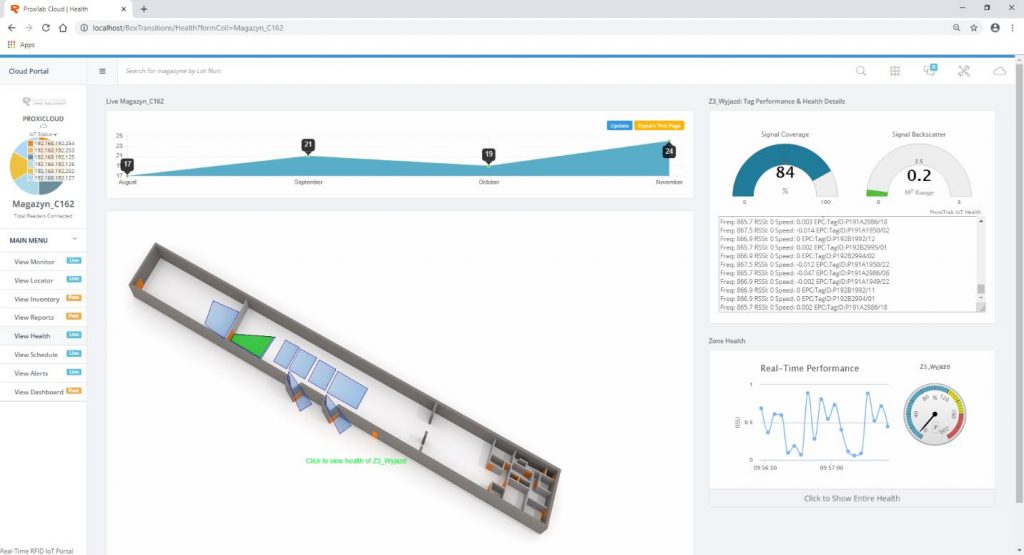Click to Show Entire Health button
This screenshot has width=1024, height=555.
[x=851, y=498]
